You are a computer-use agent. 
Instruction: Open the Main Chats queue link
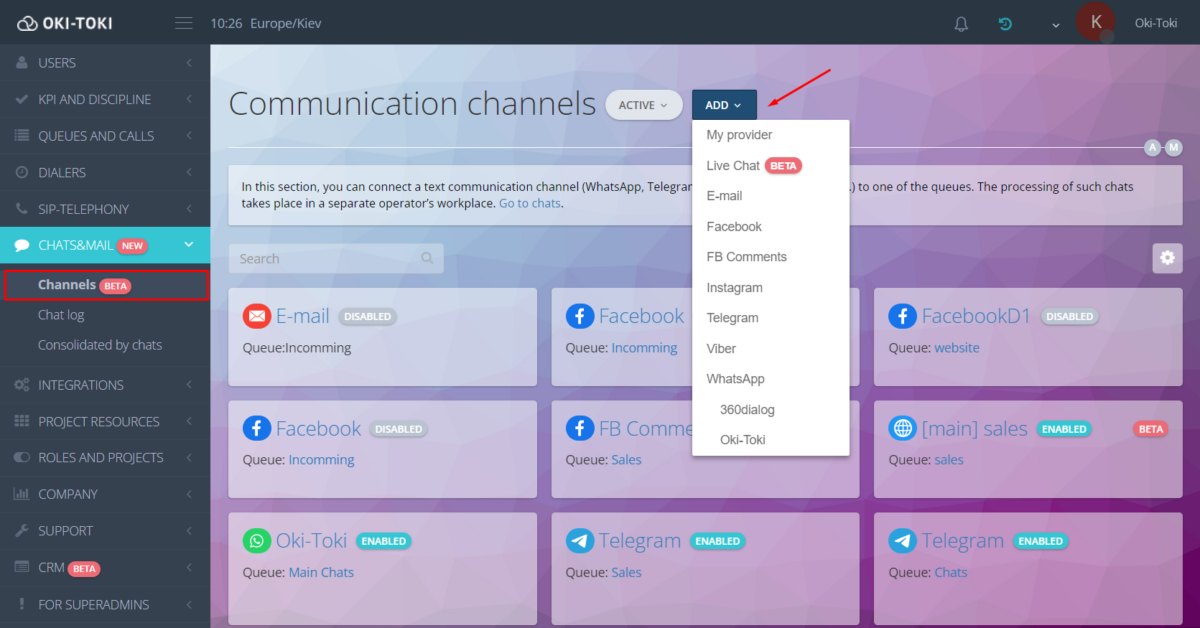tap(321, 572)
